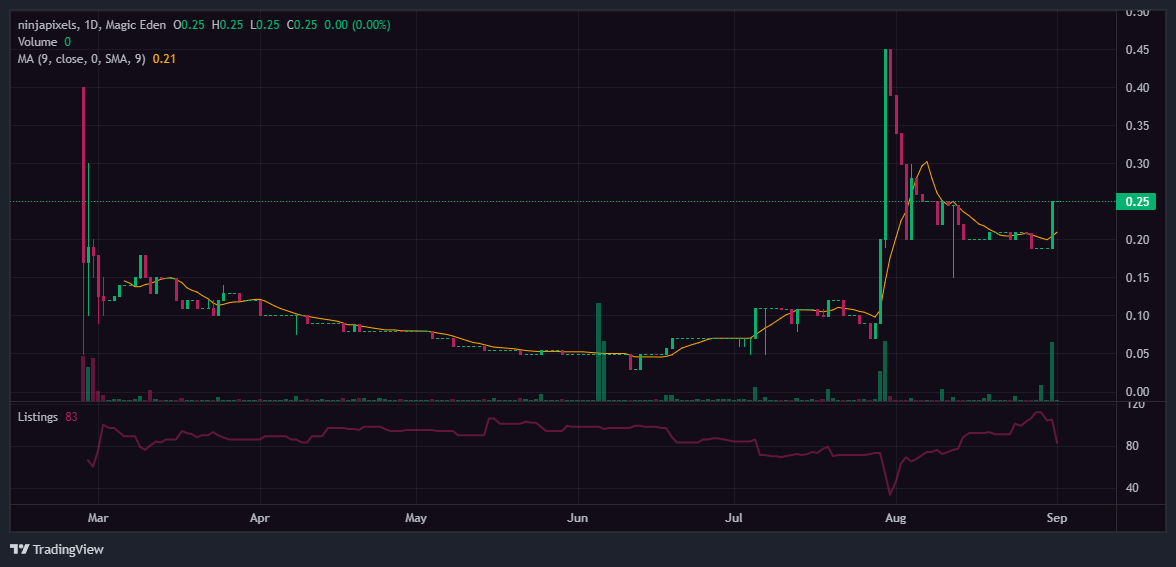
Task: Click the Listings indicator label
Action: [39, 416]
